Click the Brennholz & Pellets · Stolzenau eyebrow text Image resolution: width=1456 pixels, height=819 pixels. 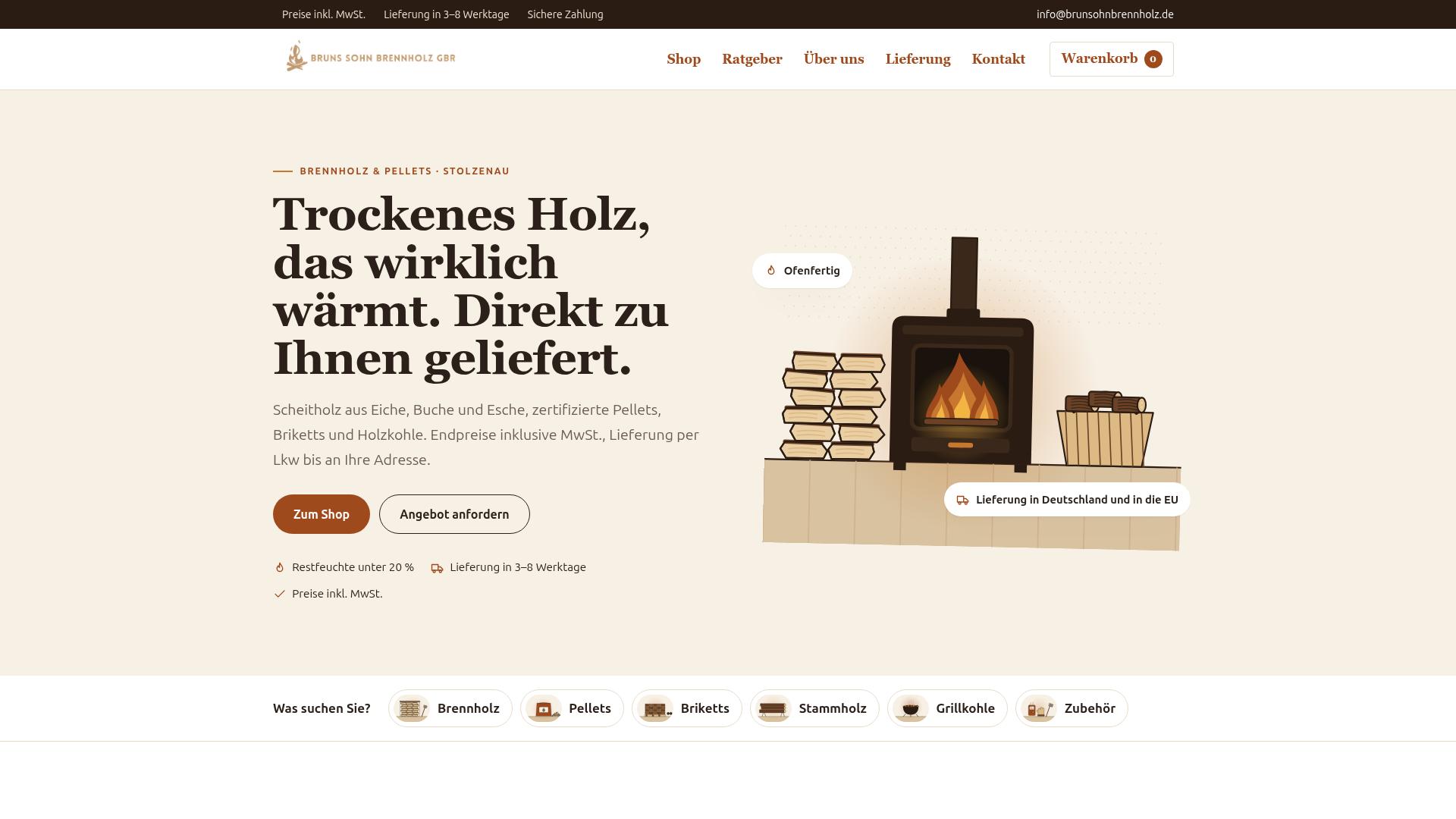[404, 171]
